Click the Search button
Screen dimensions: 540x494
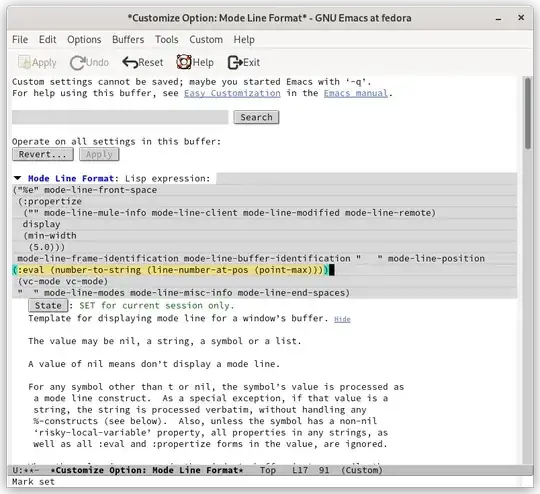(x=256, y=117)
